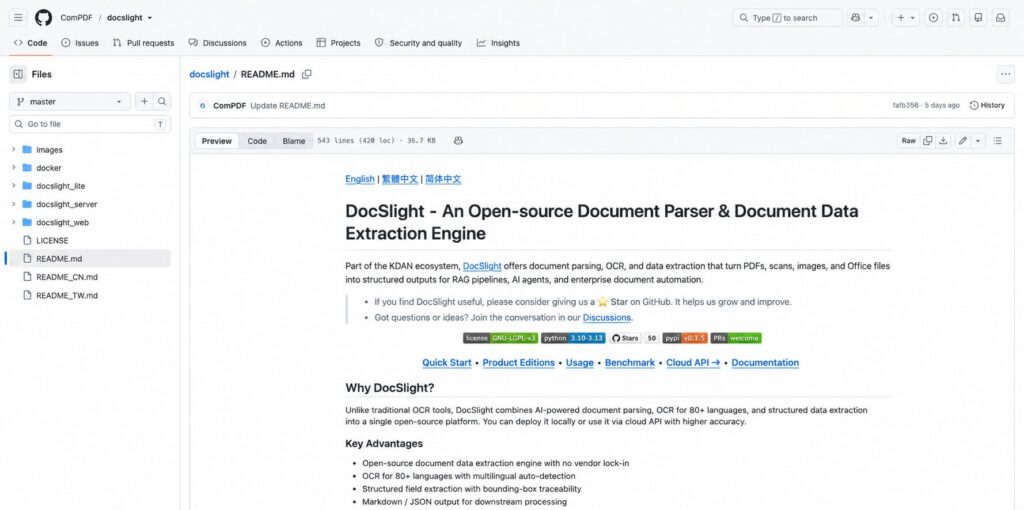Select the Preview view of the file

point(217,141)
